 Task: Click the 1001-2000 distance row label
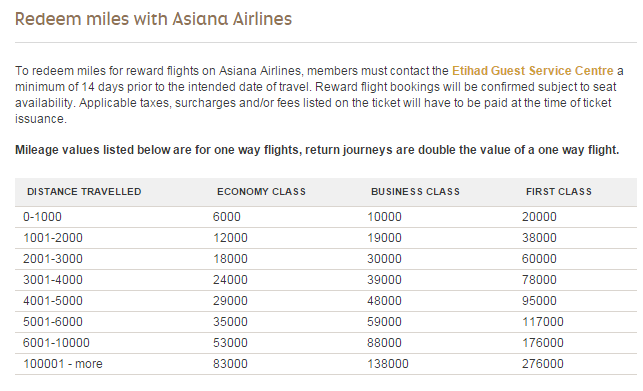53,238
